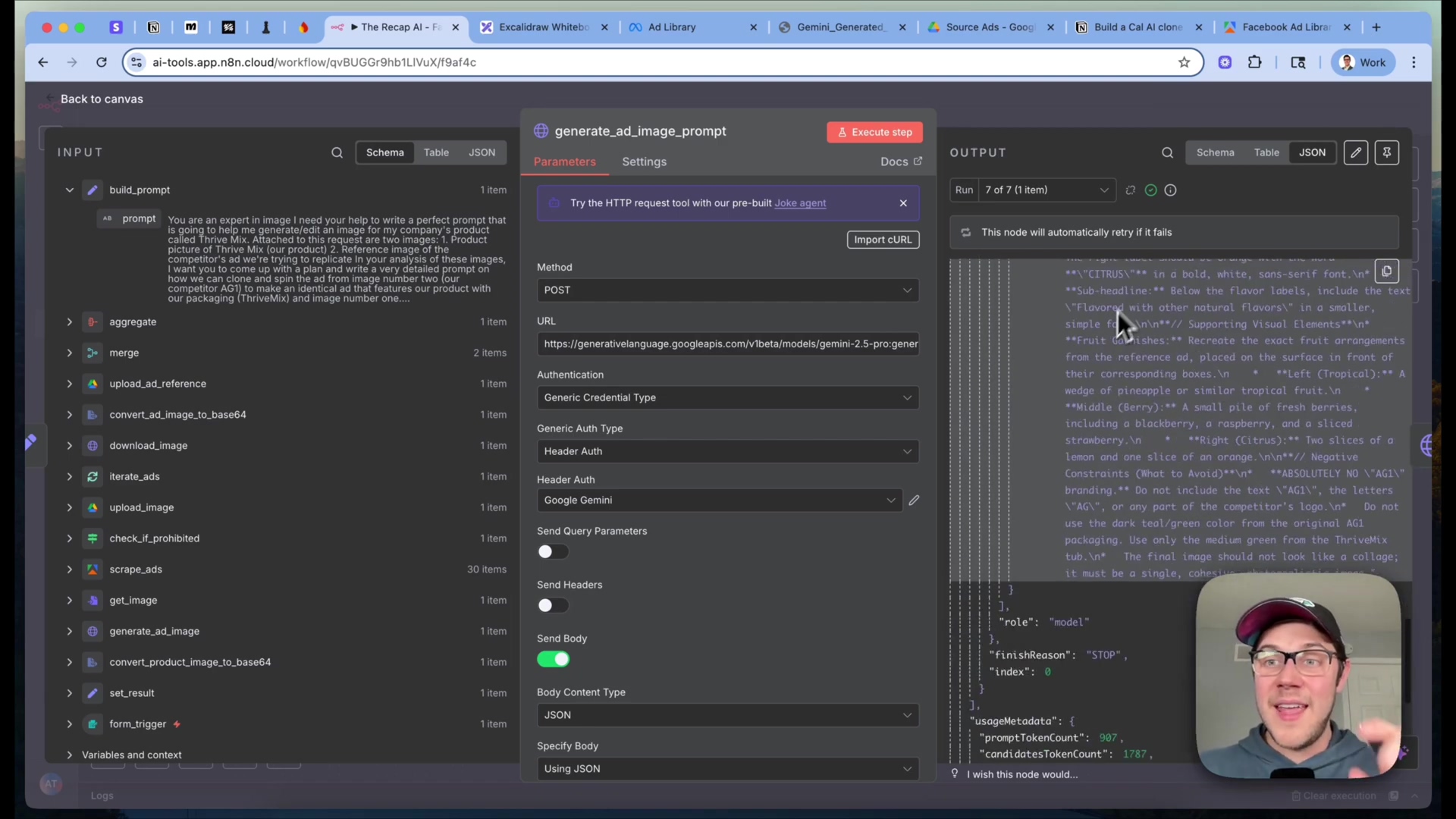Expand the set_result input node
Viewport: 1456px width, 819px height.
click(69, 693)
